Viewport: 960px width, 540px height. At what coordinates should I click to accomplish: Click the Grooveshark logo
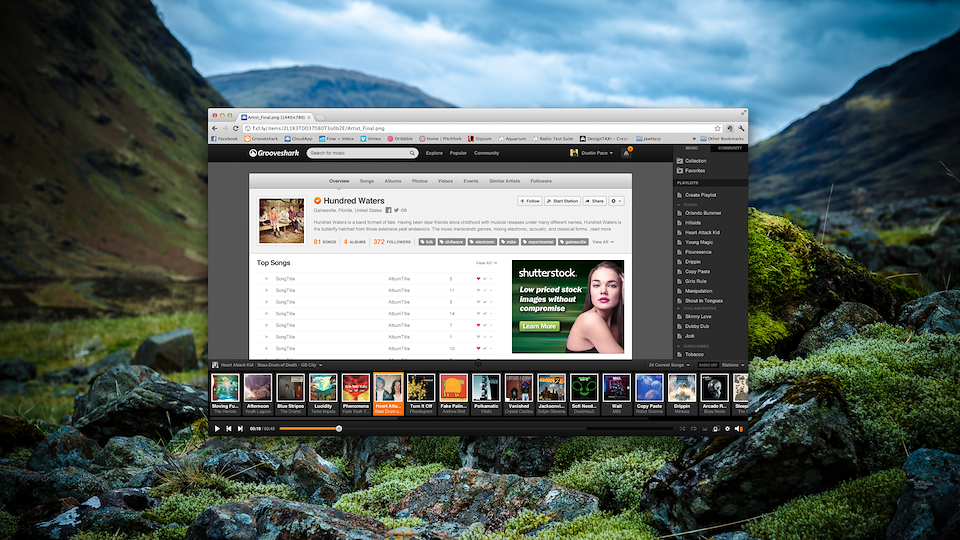(273, 153)
